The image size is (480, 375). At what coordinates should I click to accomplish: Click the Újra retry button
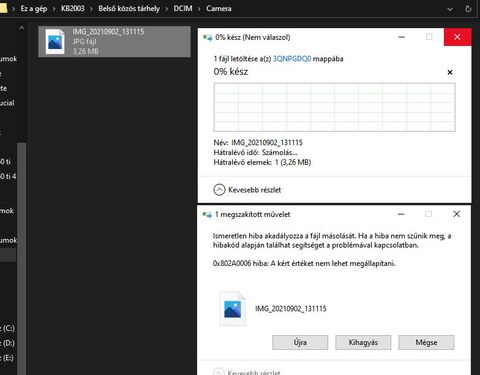tap(300, 342)
